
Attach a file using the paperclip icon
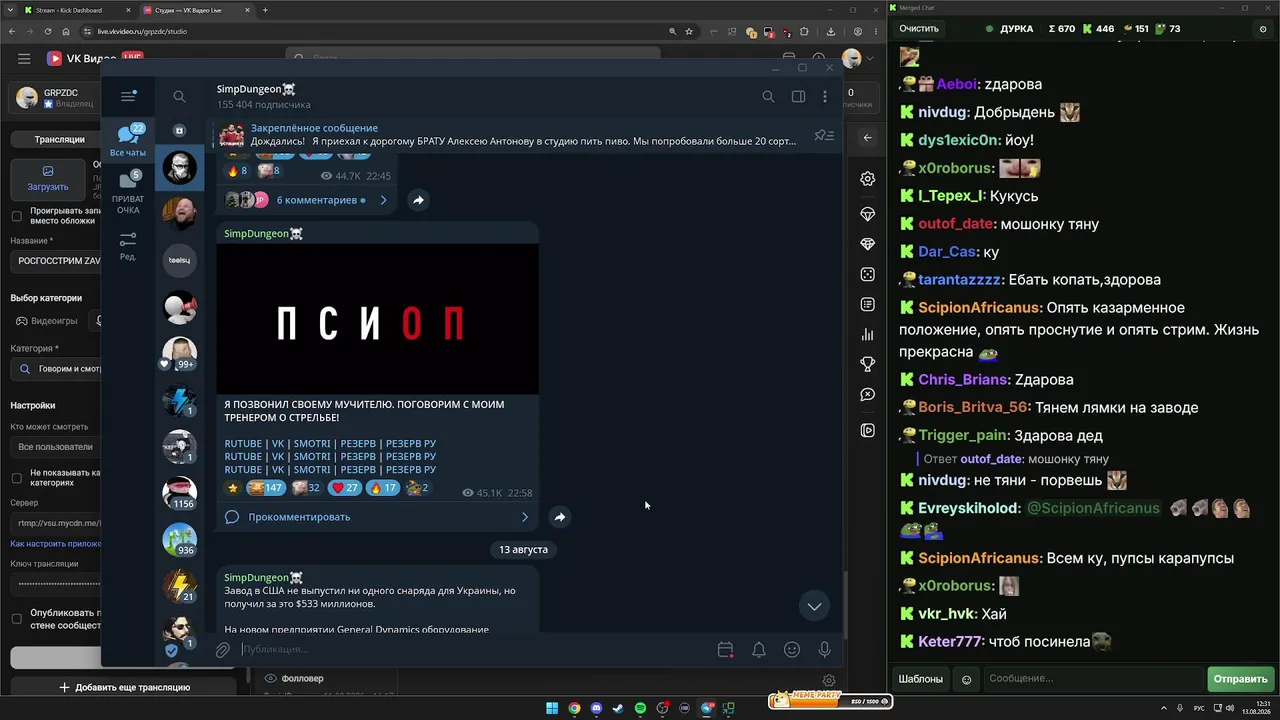[222, 650]
